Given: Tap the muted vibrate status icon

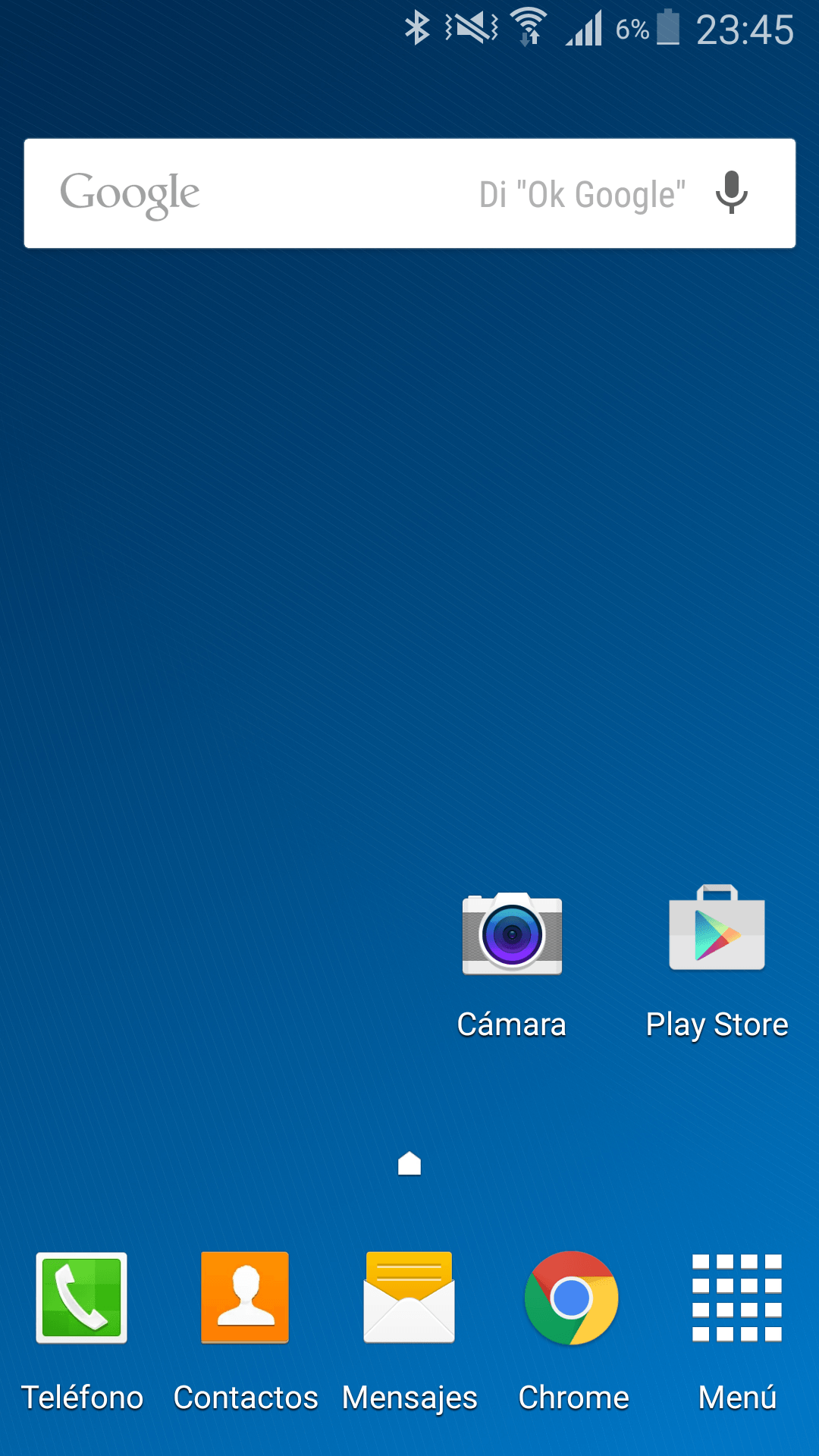Looking at the screenshot, I should [472, 29].
